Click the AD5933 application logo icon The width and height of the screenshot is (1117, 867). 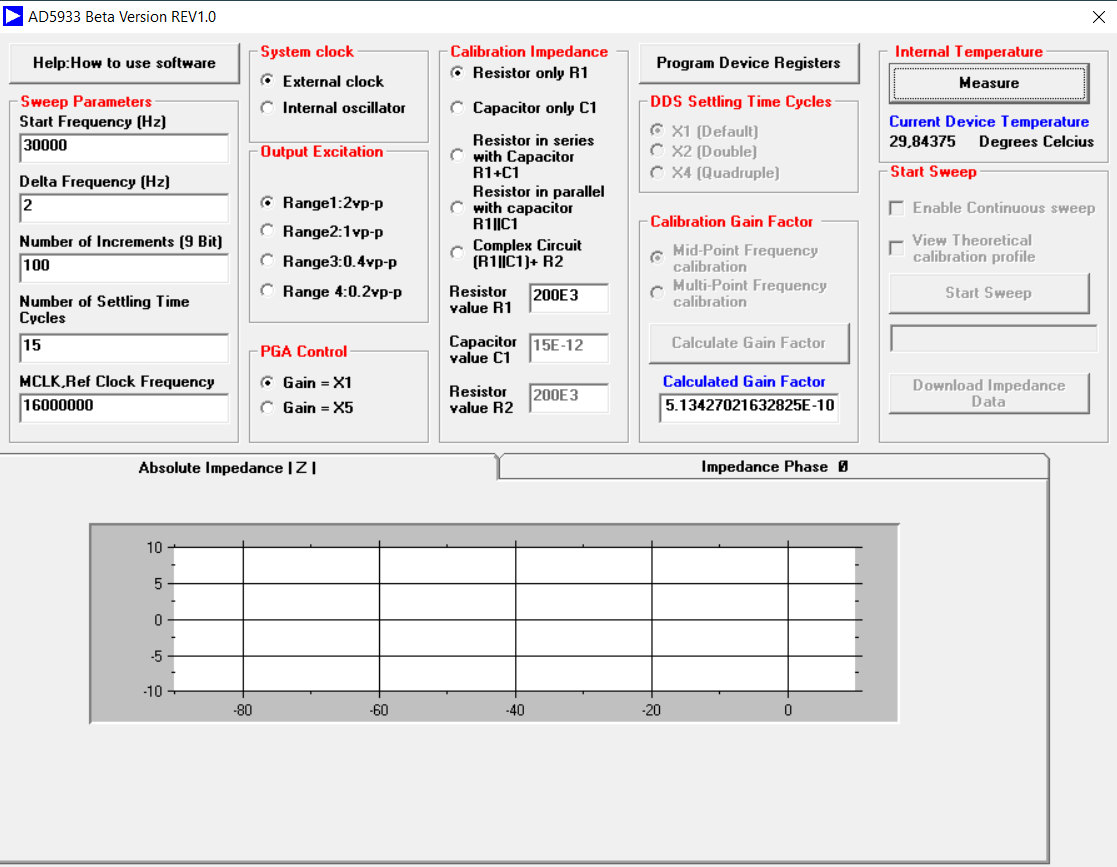click(13, 16)
